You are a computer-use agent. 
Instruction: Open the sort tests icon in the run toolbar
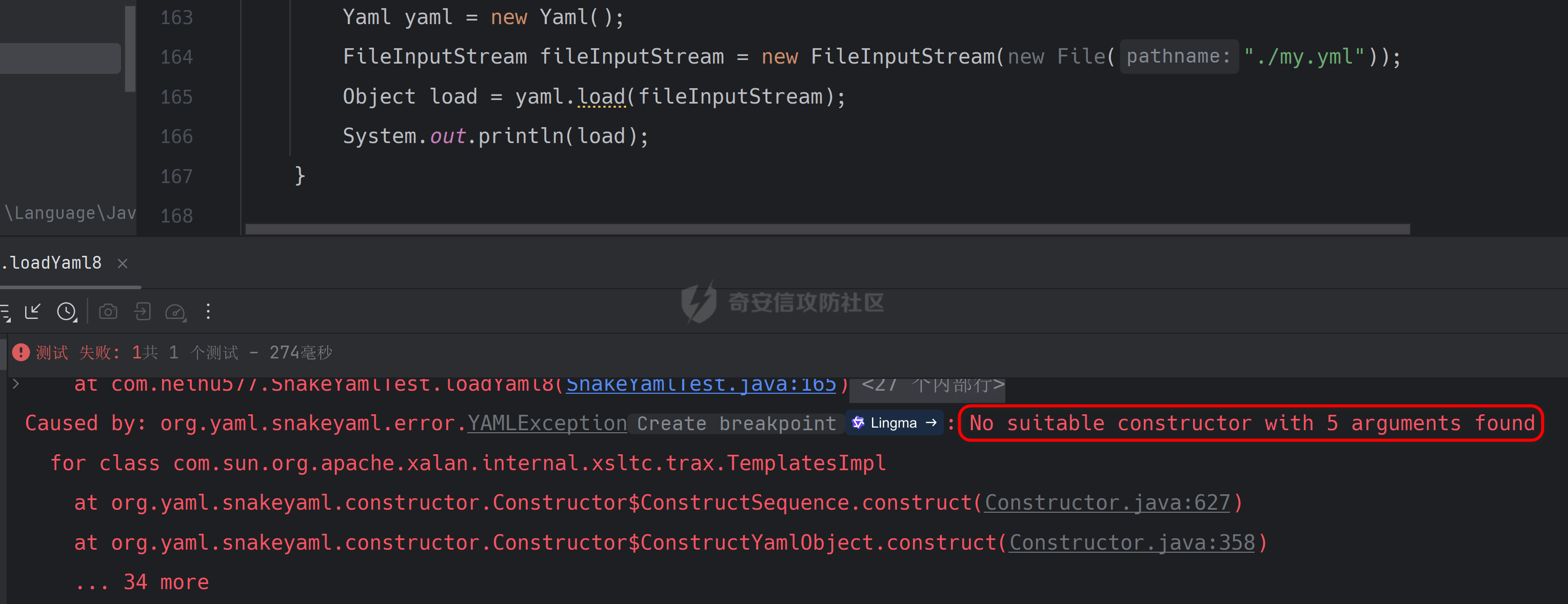(x=5, y=313)
